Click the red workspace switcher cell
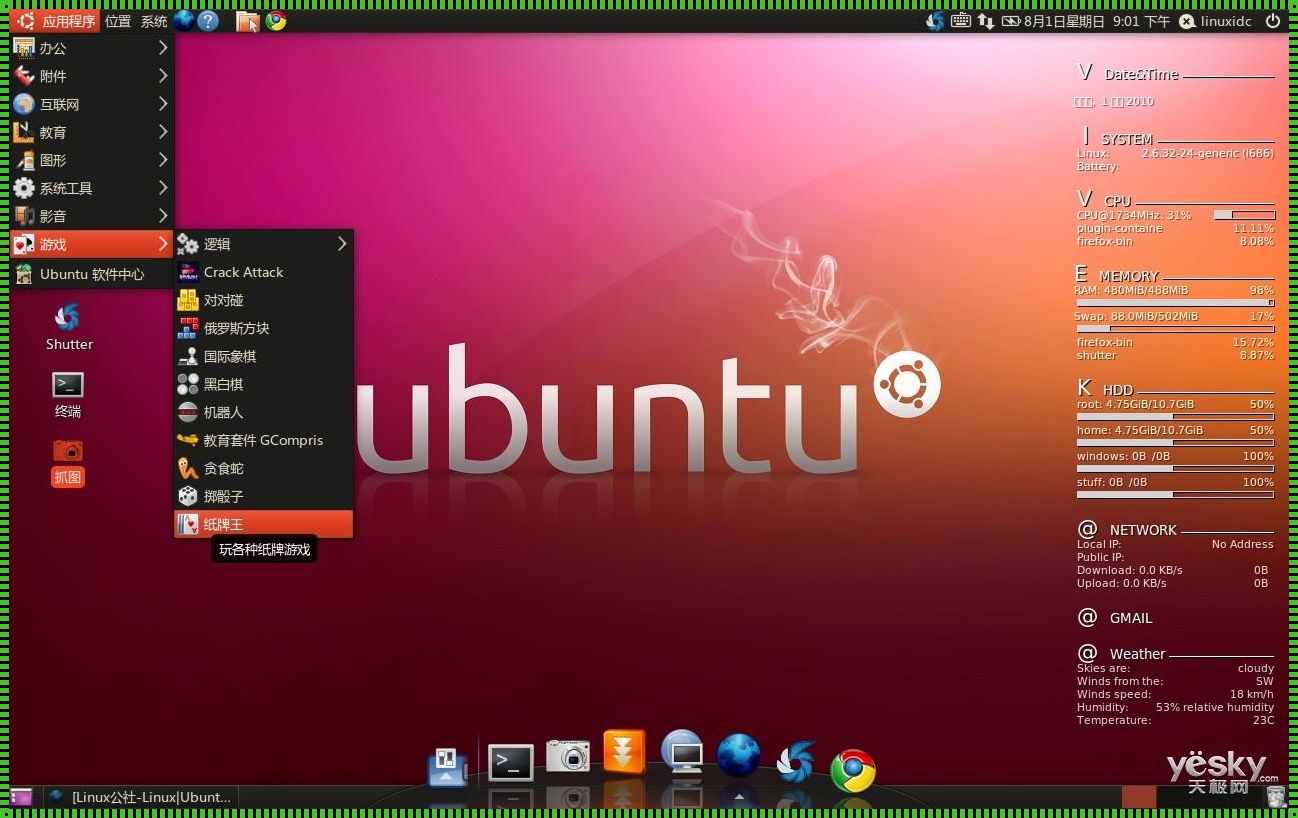 (1139, 797)
